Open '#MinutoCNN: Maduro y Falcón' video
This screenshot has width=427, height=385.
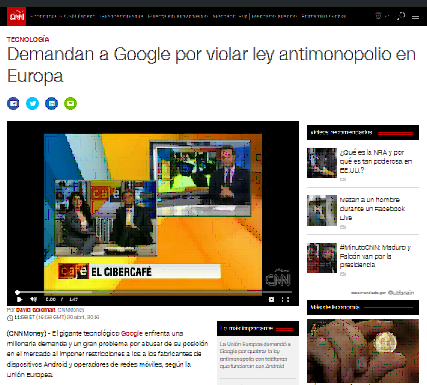[375, 256]
